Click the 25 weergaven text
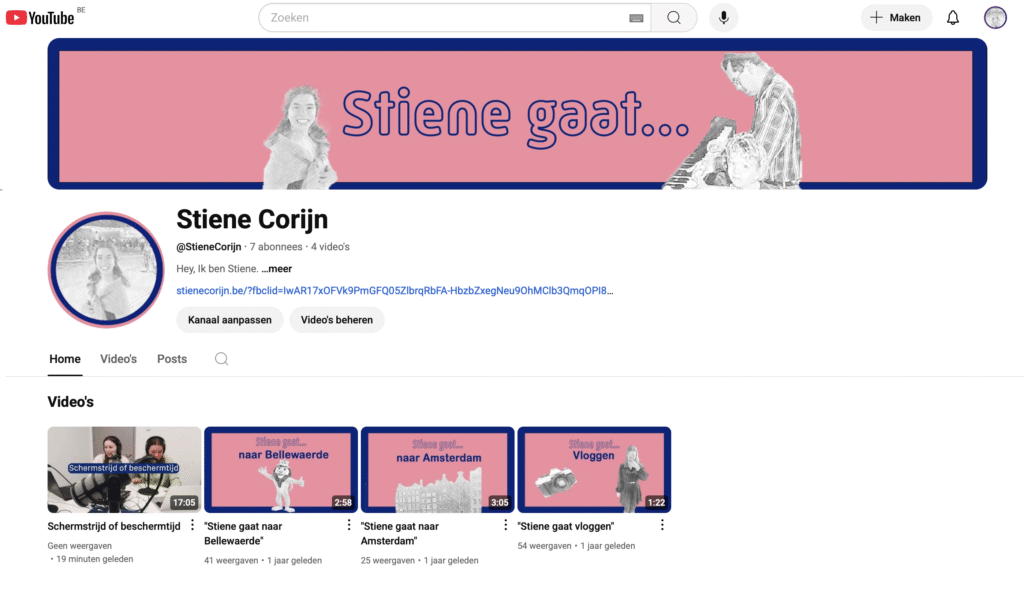1024x592 pixels. [388, 561]
